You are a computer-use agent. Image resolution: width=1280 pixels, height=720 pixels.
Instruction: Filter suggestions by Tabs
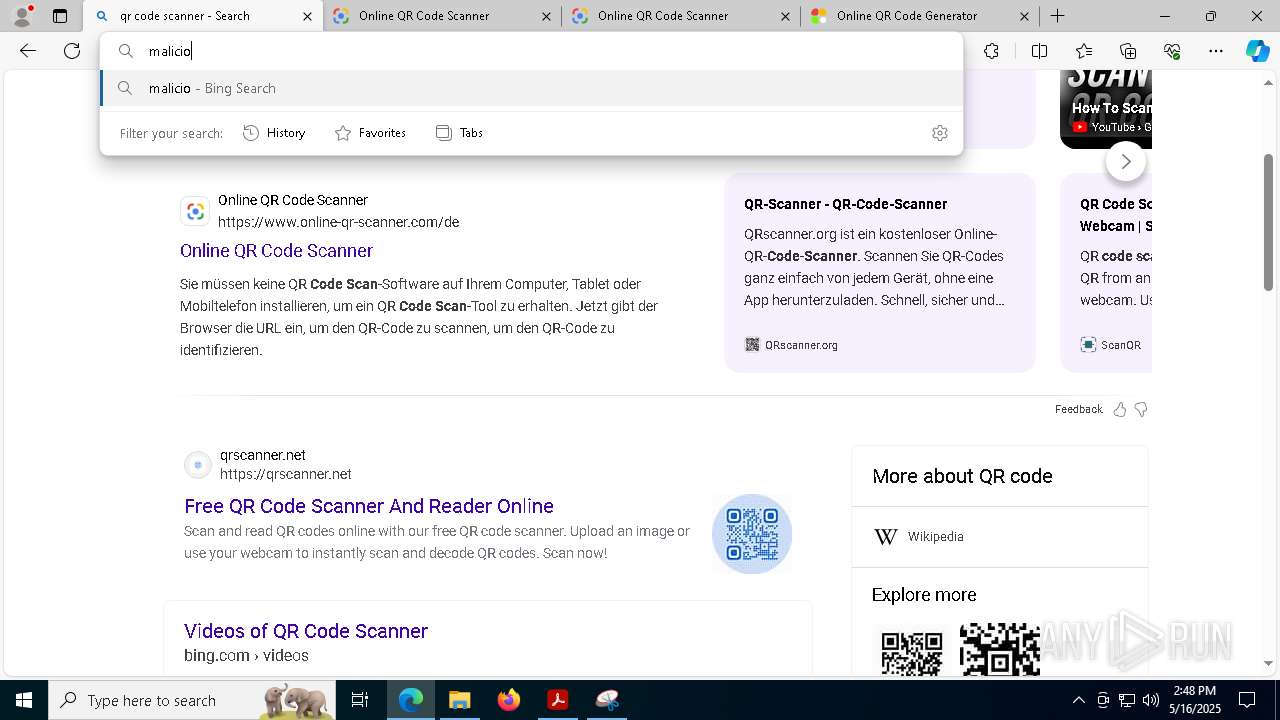pos(459,133)
